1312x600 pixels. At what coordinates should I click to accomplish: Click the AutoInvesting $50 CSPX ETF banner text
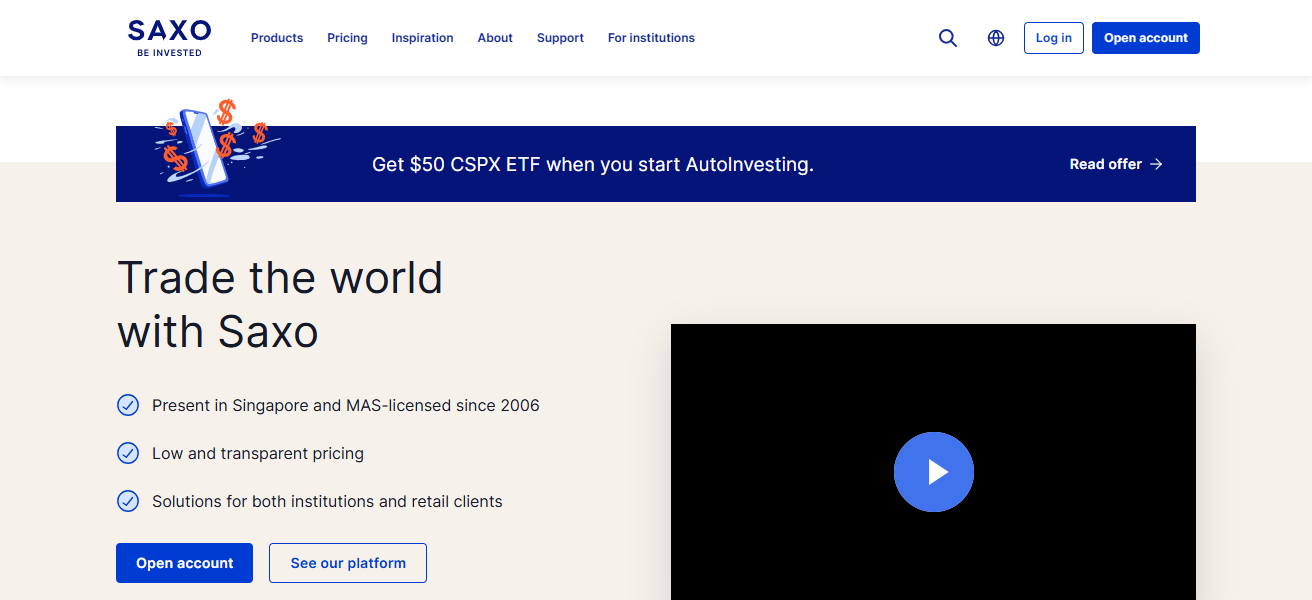(x=593, y=164)
